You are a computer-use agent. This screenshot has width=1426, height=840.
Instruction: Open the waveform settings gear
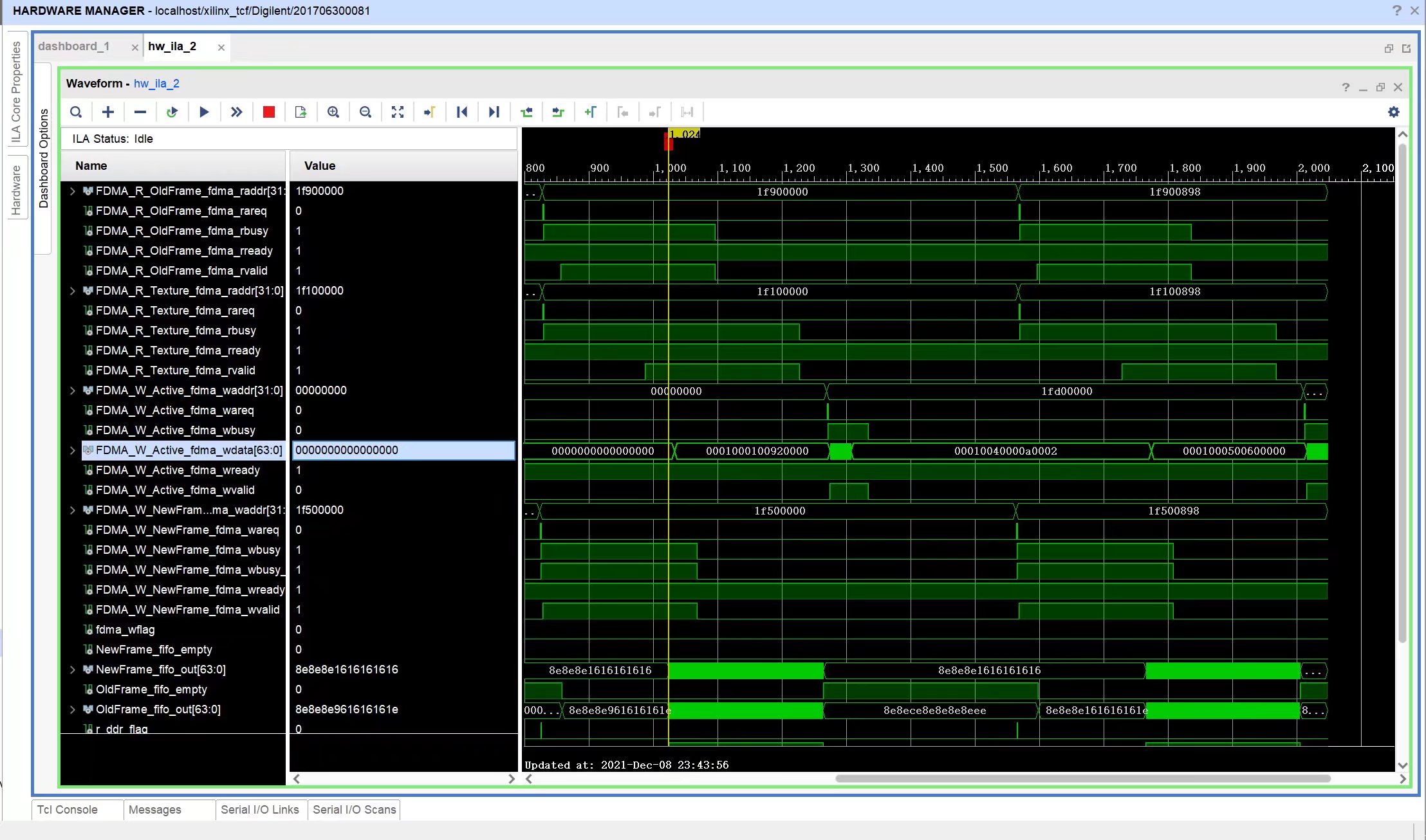[x=1394, y=112]
